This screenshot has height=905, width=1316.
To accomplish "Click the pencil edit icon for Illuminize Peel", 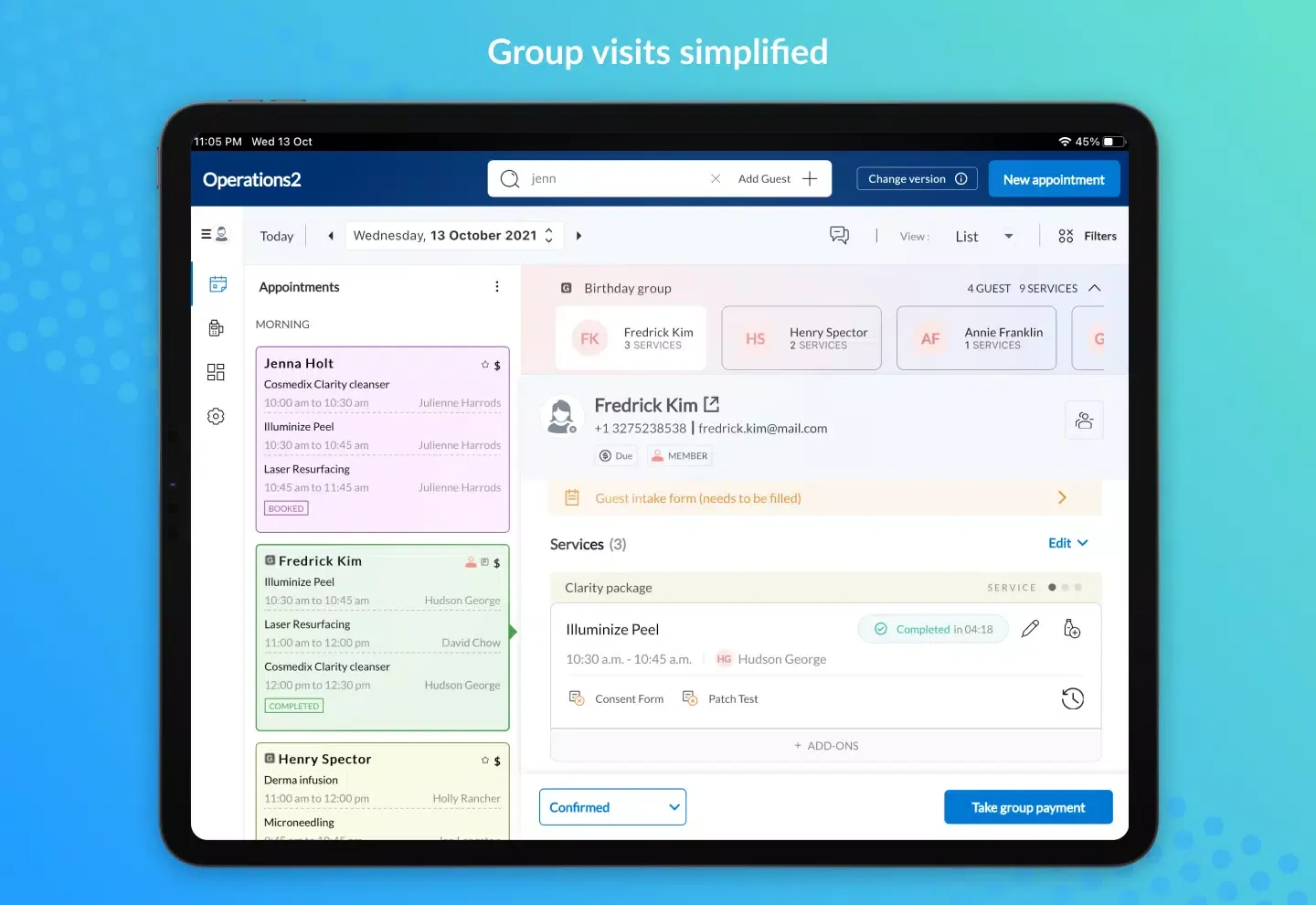I will coord(1030,629).
